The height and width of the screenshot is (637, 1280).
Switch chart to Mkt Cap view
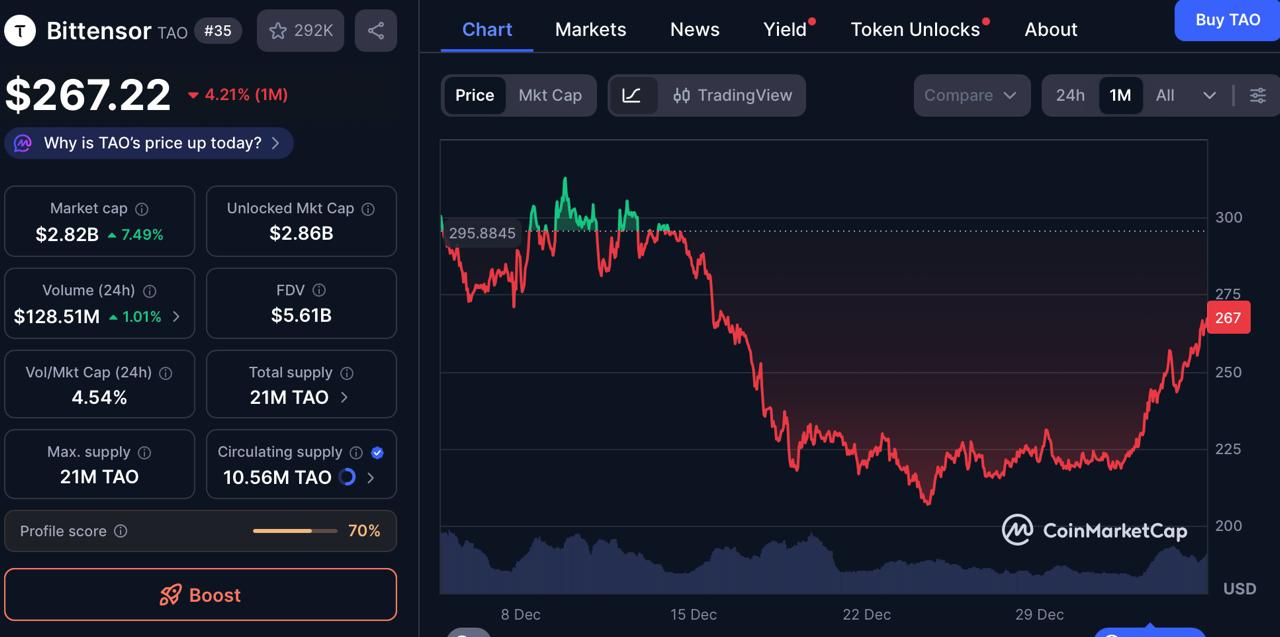pos(550,95)
